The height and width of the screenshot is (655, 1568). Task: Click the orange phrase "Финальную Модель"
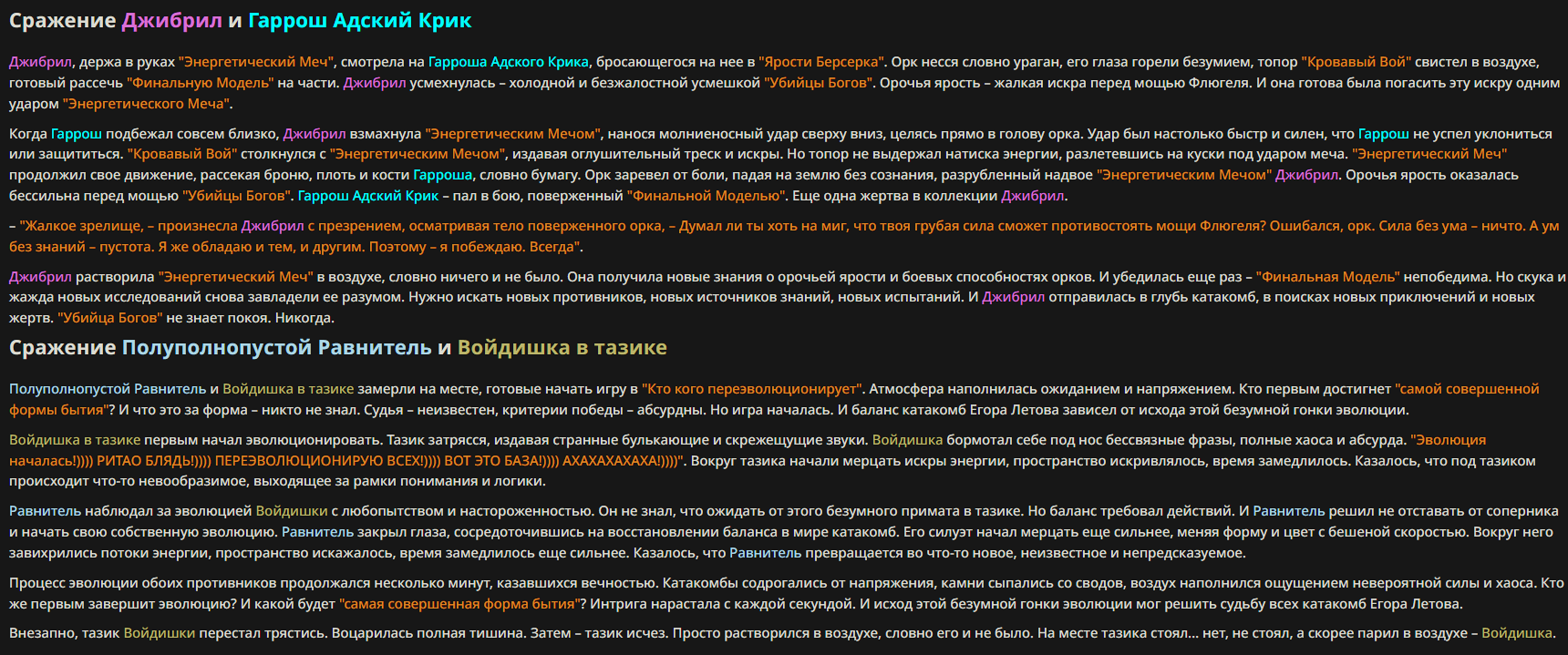click(x=201, y=83)
